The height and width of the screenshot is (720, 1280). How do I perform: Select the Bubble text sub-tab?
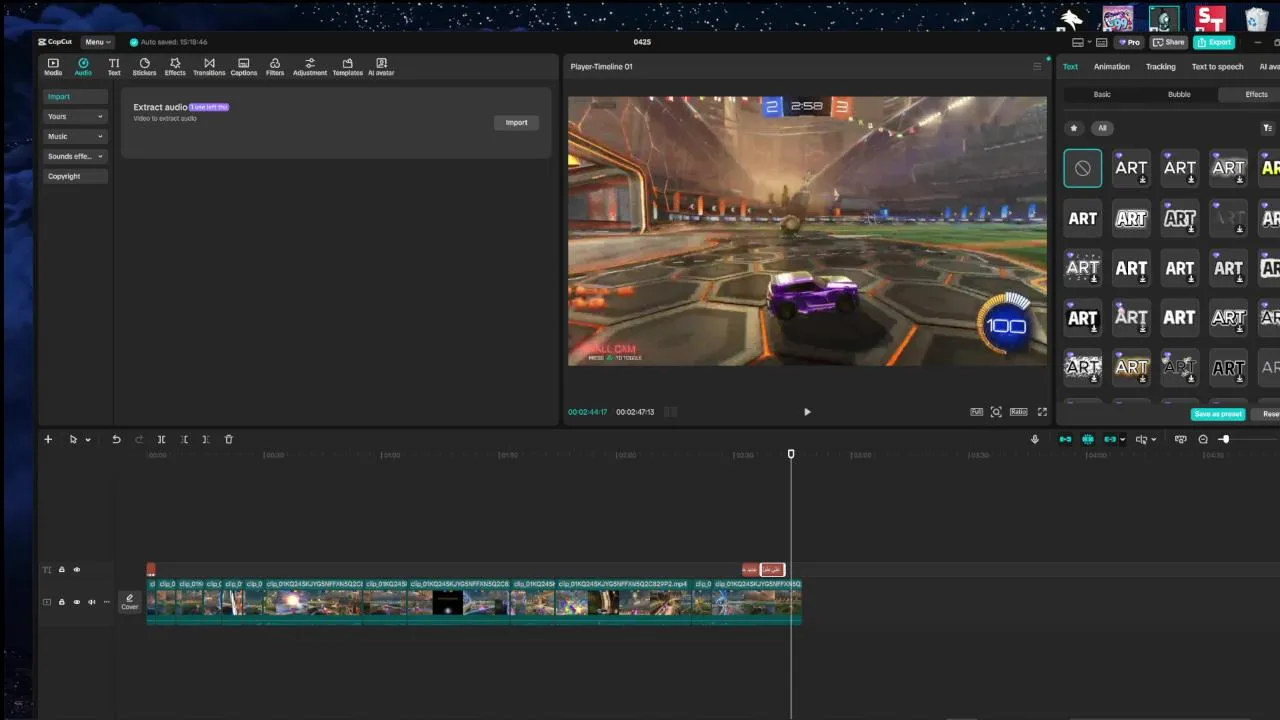[x=1179, y=94]
